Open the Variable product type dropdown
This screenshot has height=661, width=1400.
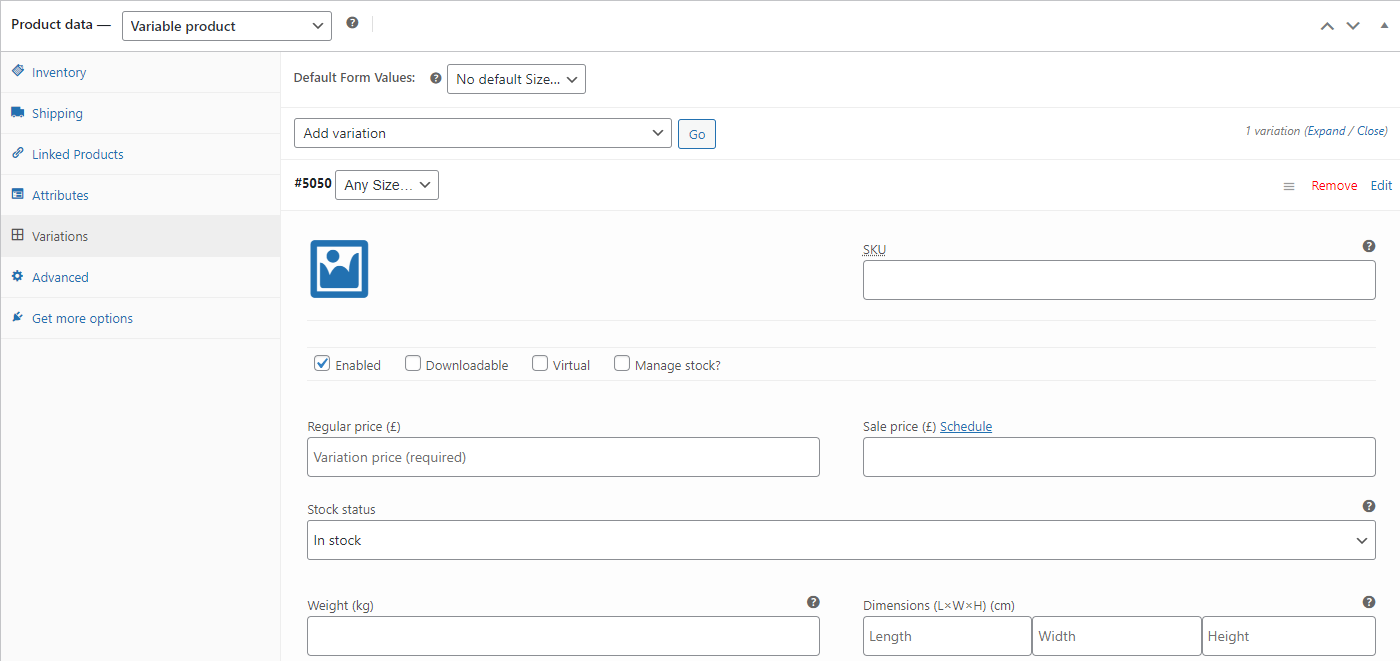pyautogui.click(x=227, y=26)
